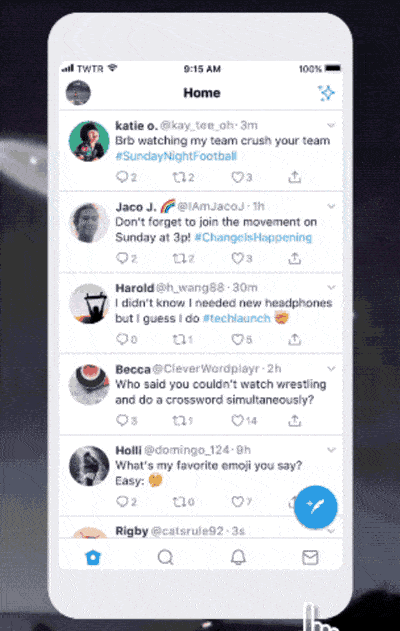This screenshot has width=400, height=631.
Task: Open the #ChangeIsHappening hashtag link
Action: (253, 237)
